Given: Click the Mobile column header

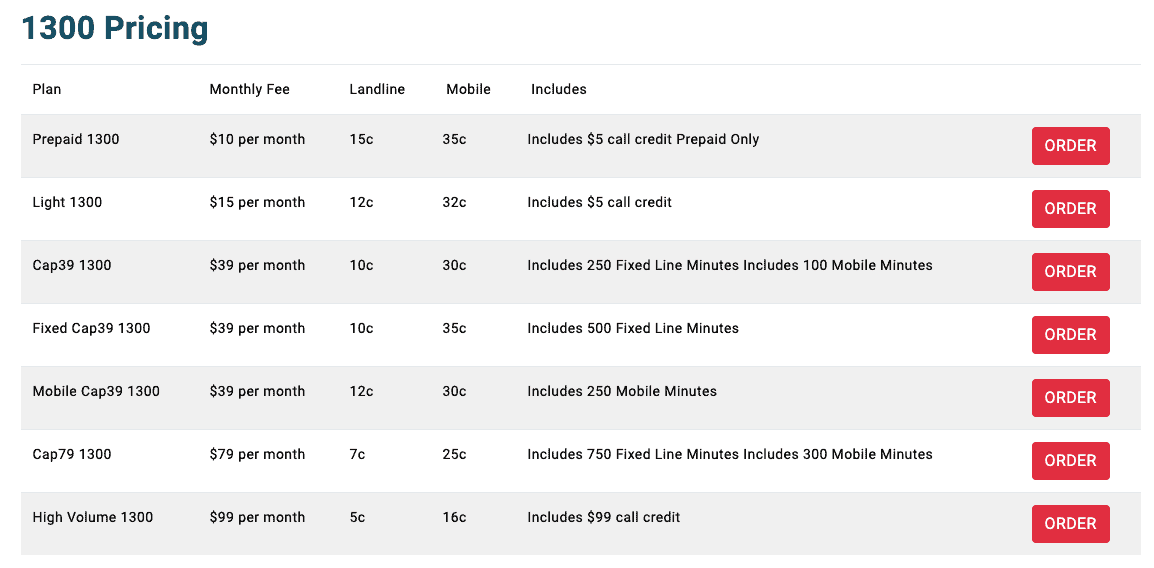Looking at the screenshot, I should click(468, 89).
